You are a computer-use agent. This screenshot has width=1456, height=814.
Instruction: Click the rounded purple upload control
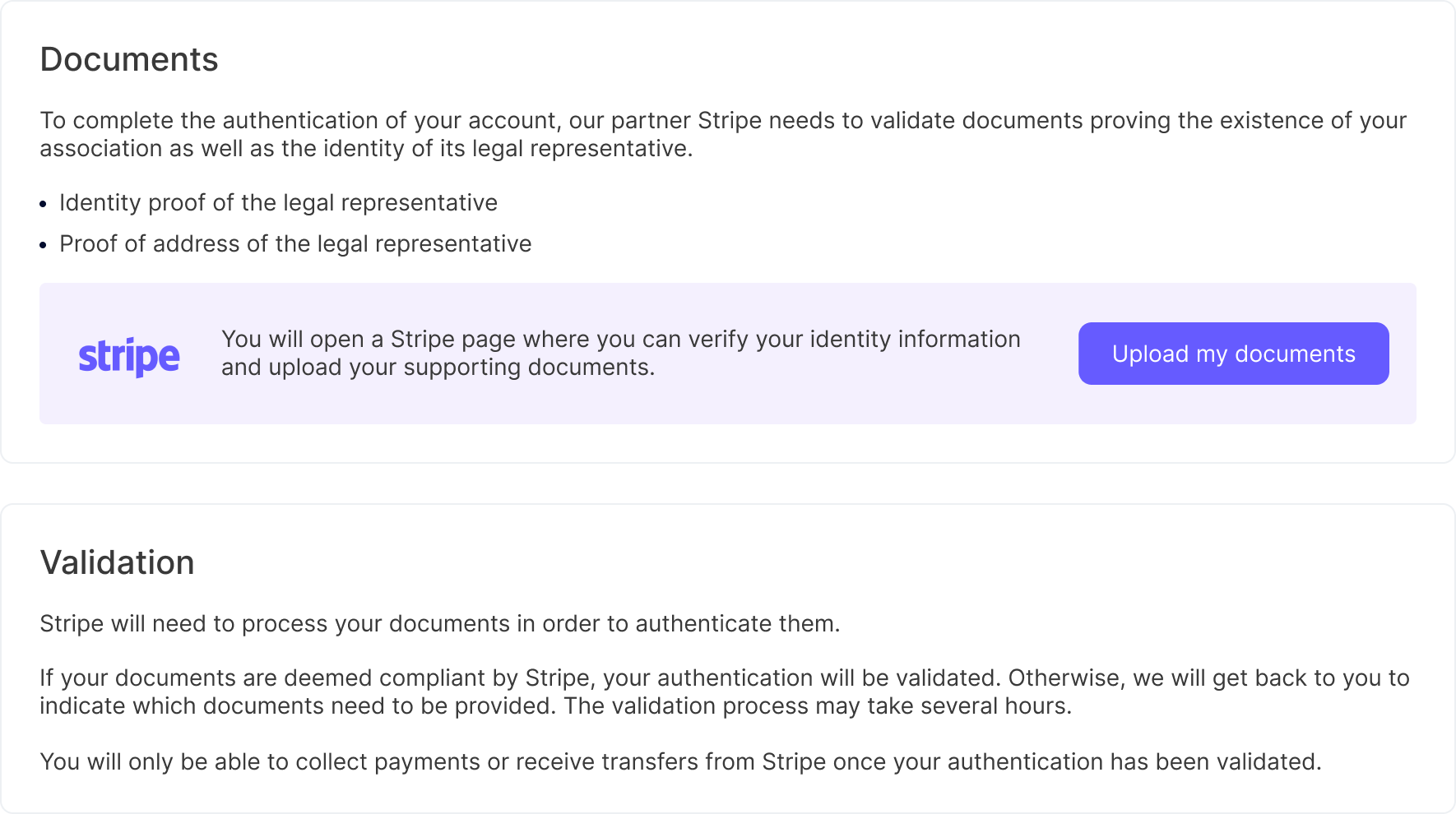pos(1232,354)
